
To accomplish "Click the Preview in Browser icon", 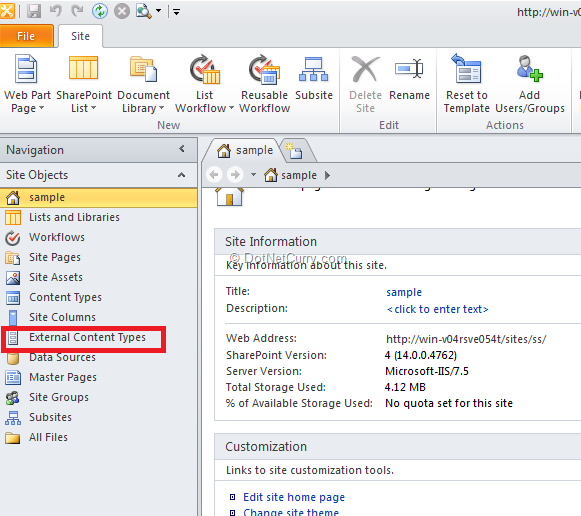I will (143, 11).
